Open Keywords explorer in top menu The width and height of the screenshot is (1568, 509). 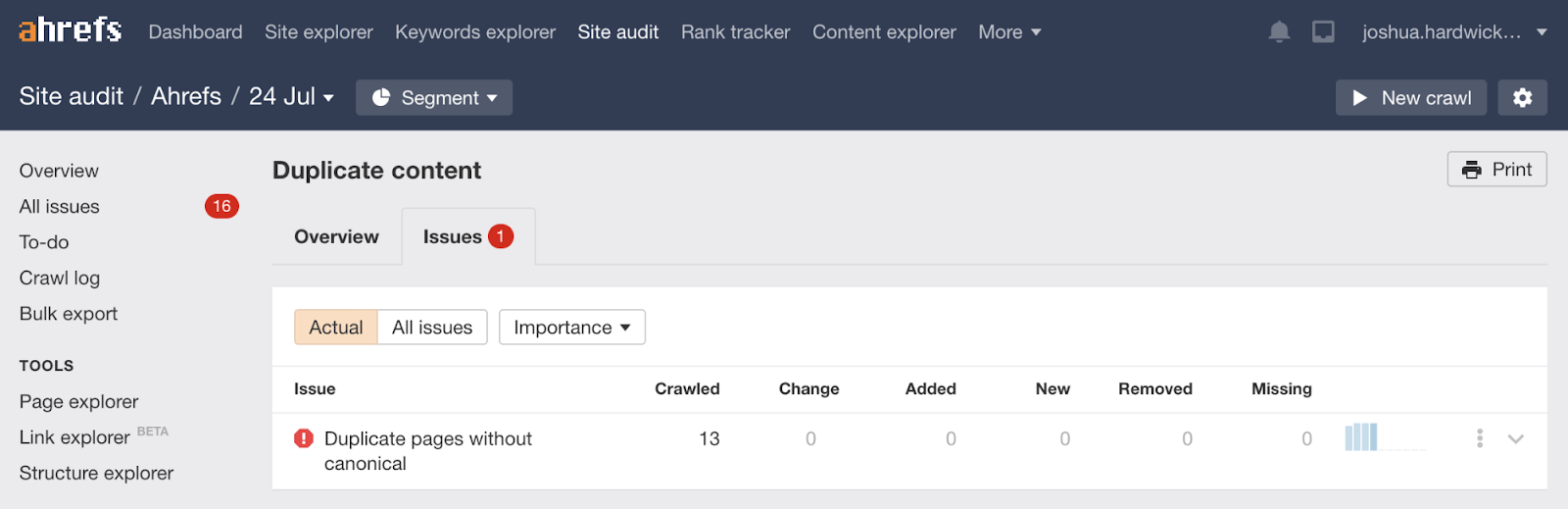point(475,32)
